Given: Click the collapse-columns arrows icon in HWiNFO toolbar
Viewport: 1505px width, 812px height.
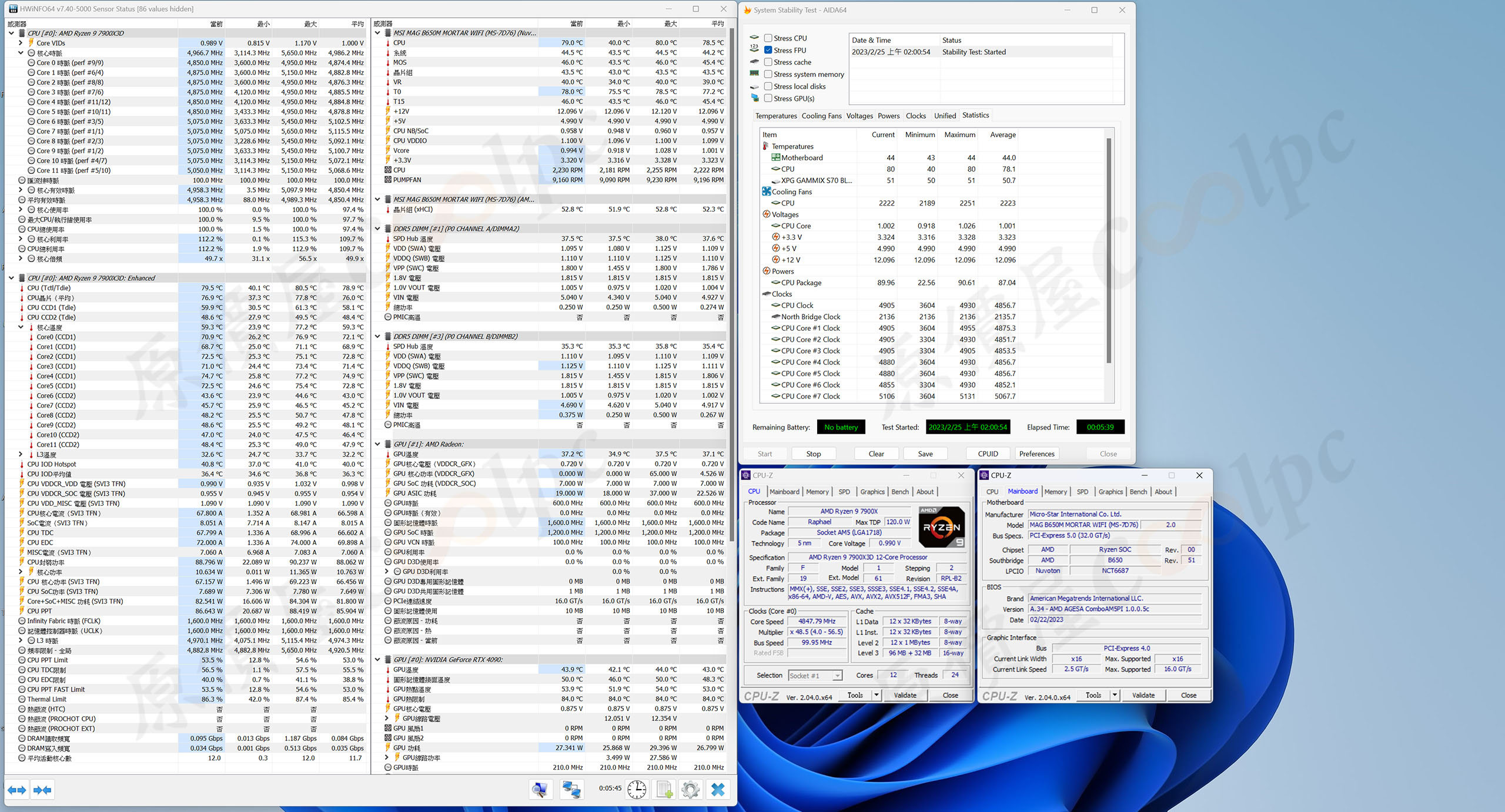Looking at the screenshot, I should click(42, 790).
